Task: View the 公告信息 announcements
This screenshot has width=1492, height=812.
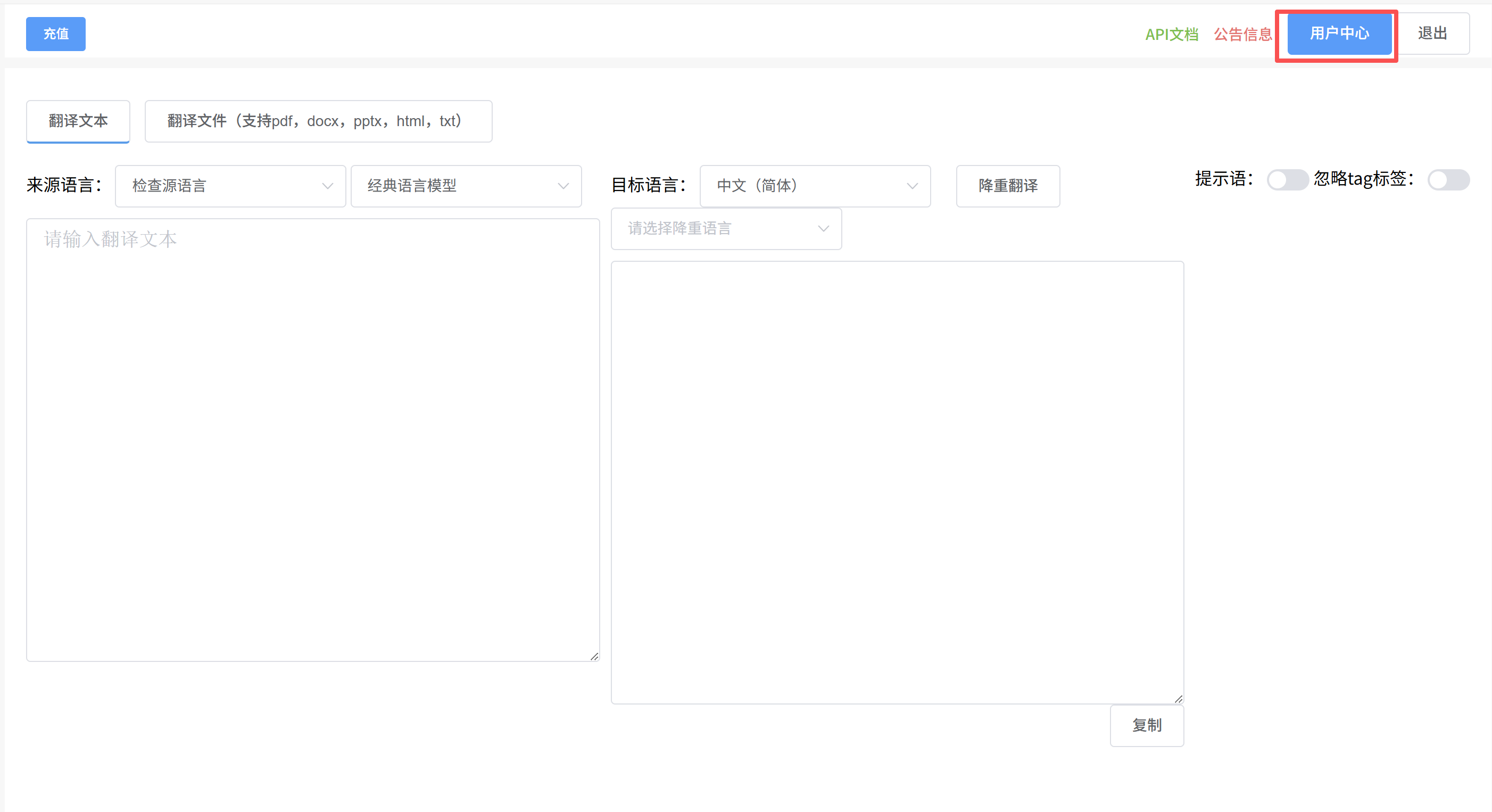Action: (x=1243, y=34)
